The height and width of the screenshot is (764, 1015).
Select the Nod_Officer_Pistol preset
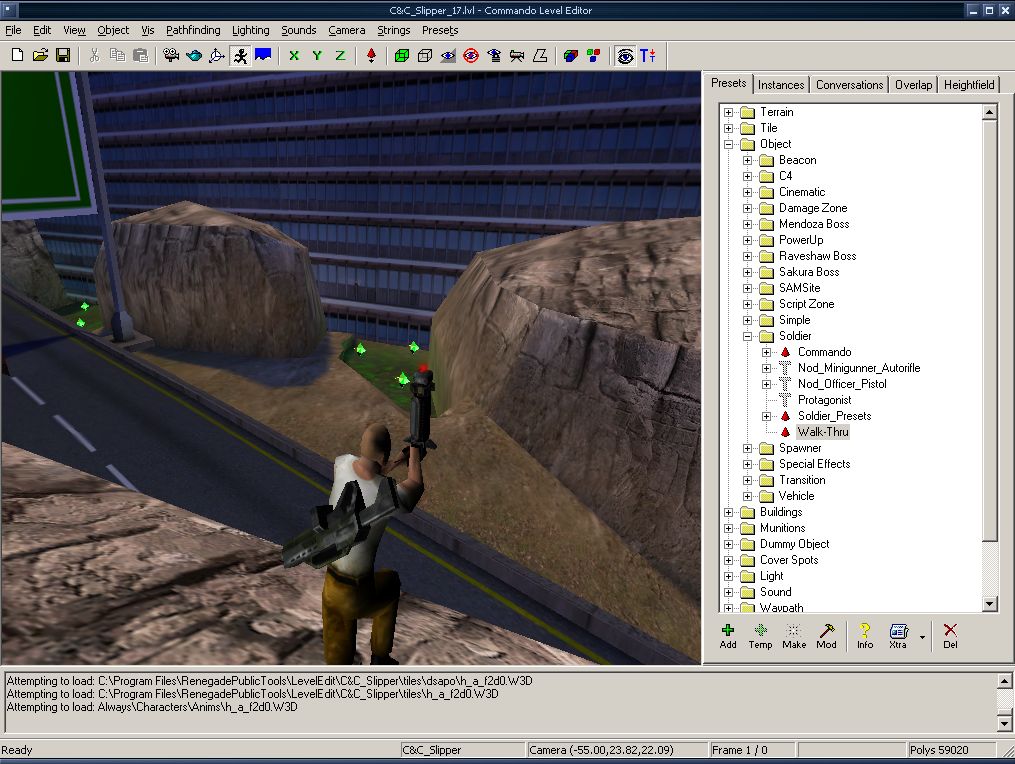tap(842, 384)
